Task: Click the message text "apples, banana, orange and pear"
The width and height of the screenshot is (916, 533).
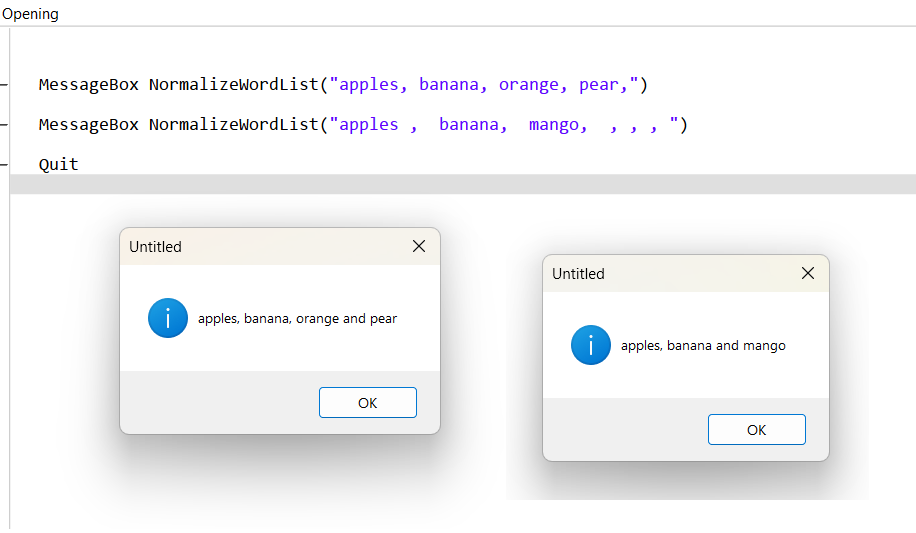Action: pyautogui.click(x=297, y=319)
